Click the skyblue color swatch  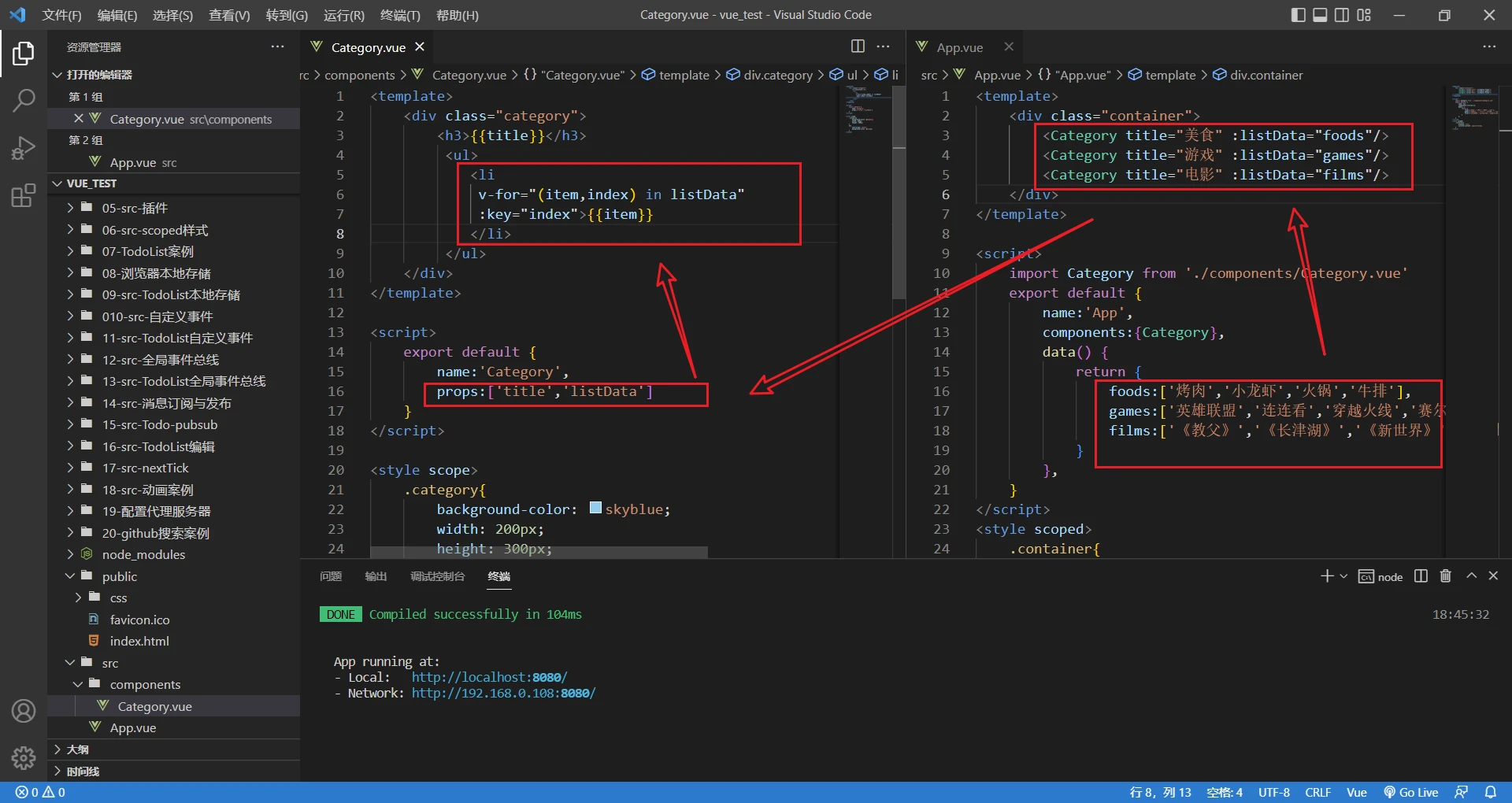(595, 509)
